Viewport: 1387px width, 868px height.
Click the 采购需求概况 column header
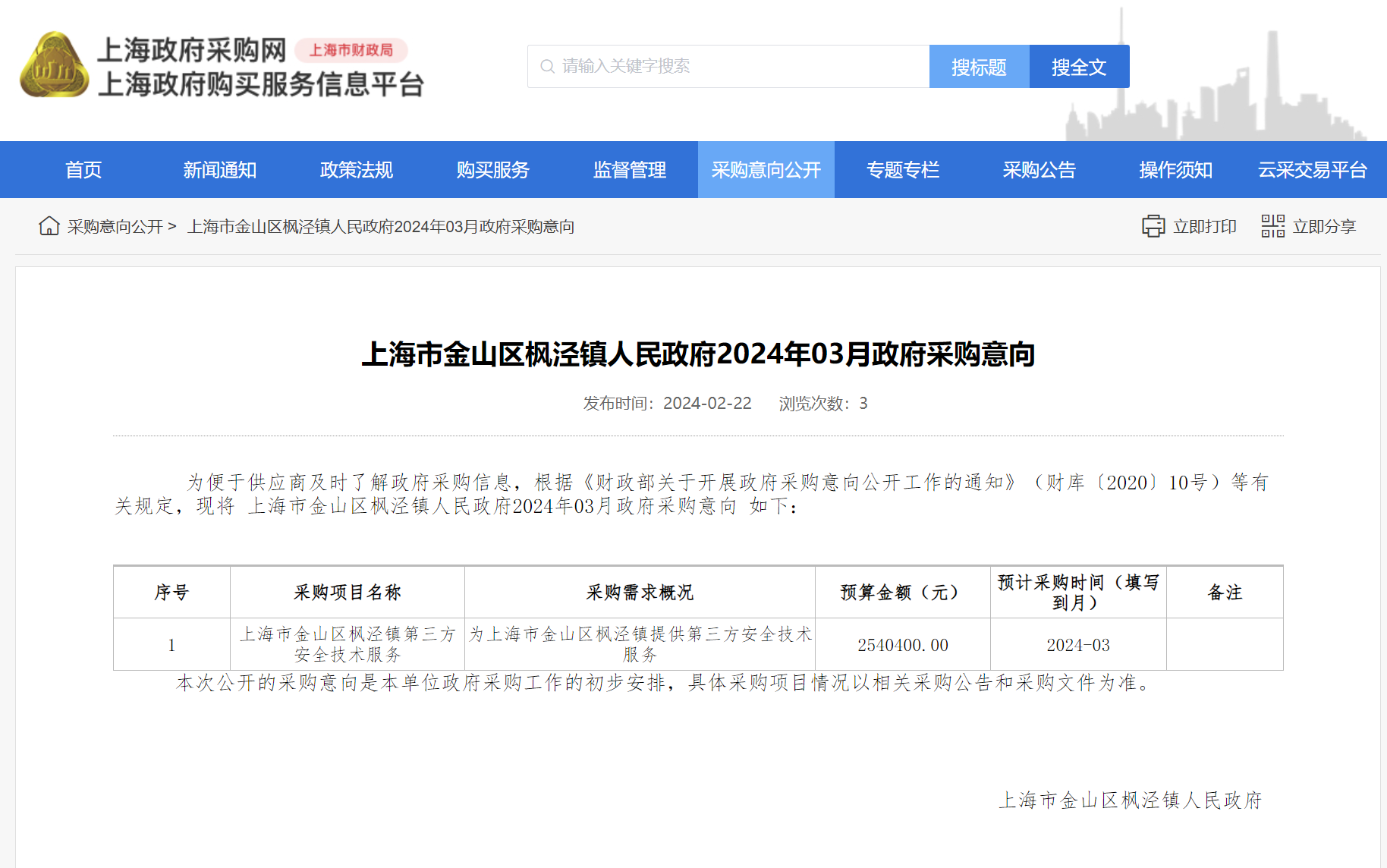(640, 592)
